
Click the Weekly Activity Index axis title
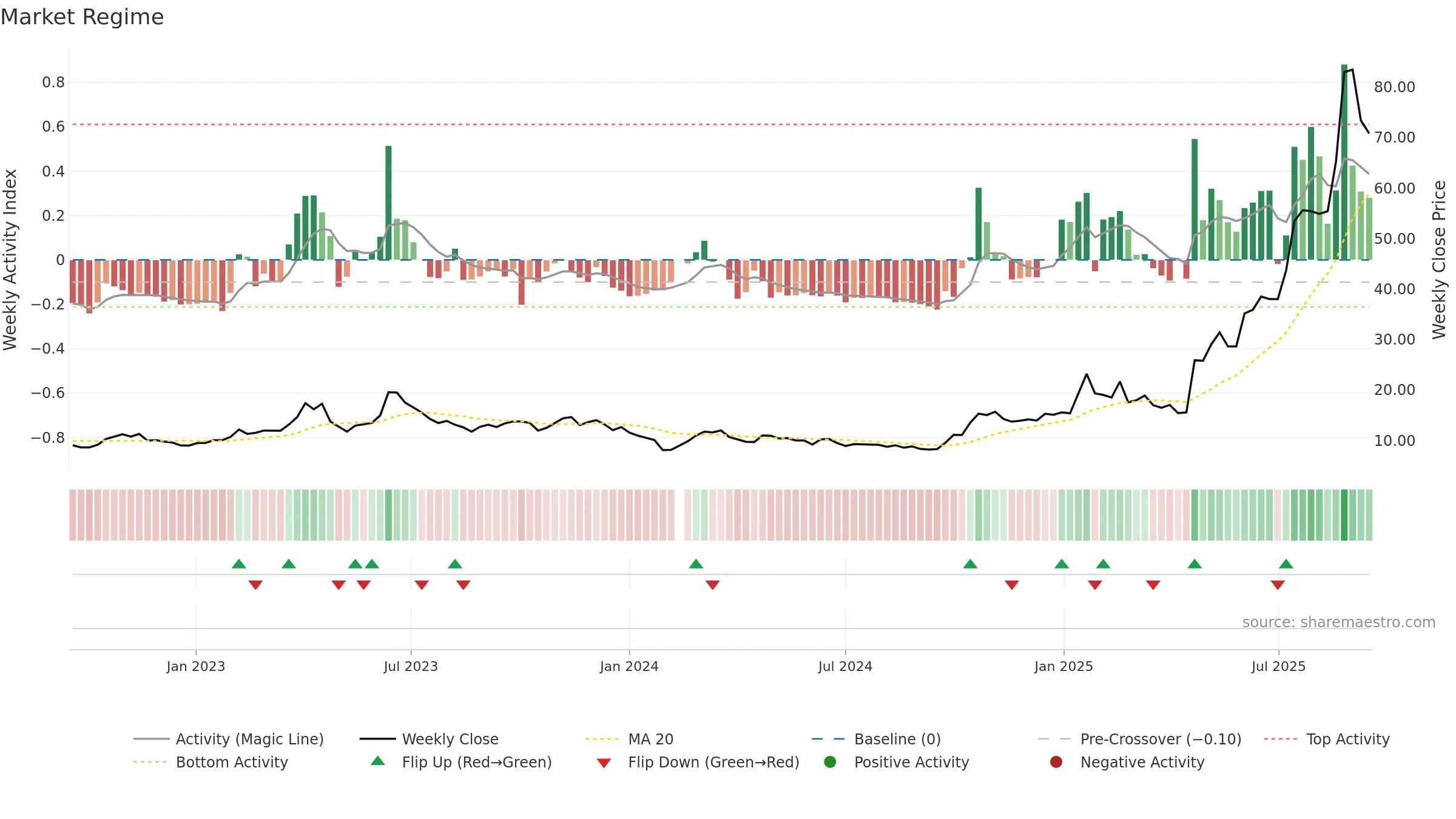coord(10,260)
